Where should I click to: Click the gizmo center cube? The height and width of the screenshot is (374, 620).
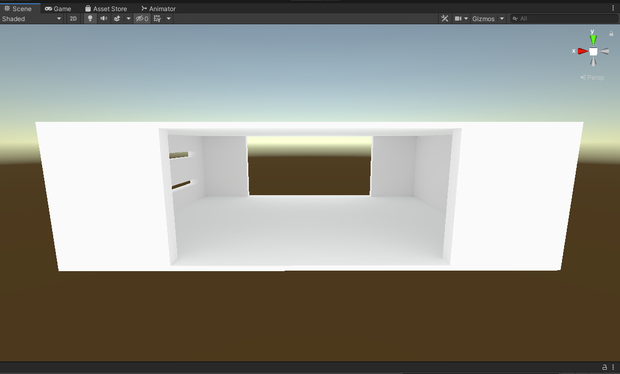pyautogui.click(x=593, y=51)
